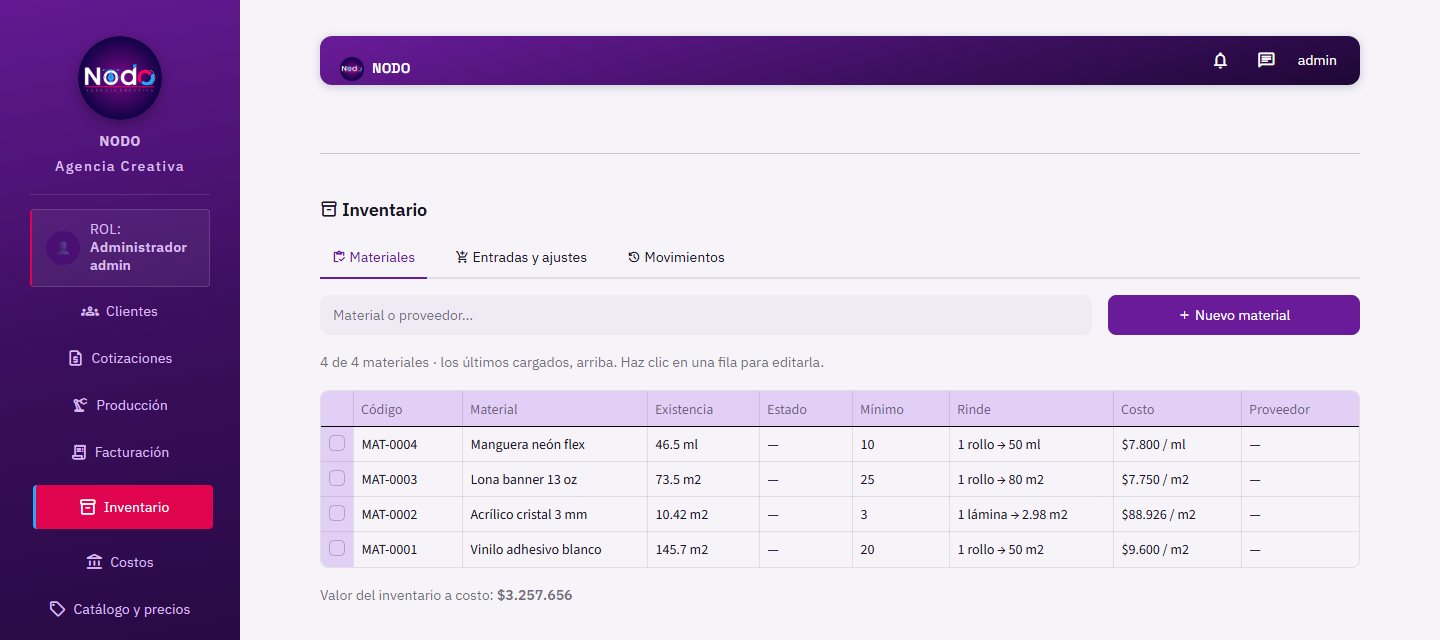Screen dimensions: 1440x640
Task: Check the box for MAT-0004
Action: [x=337, y=443]
